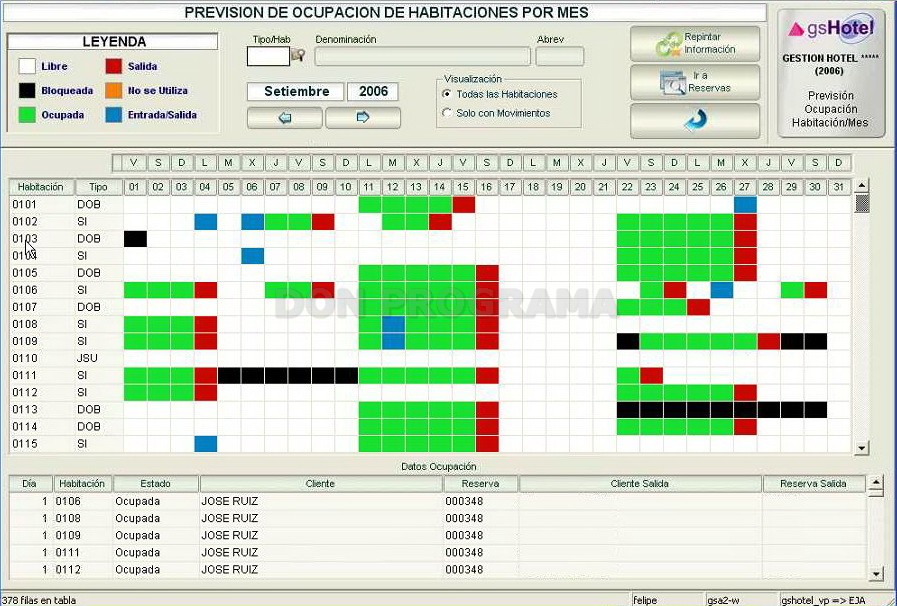The image size is (897, 606).
Task: Click the gsHotel logo
Action: coord(831,28)
